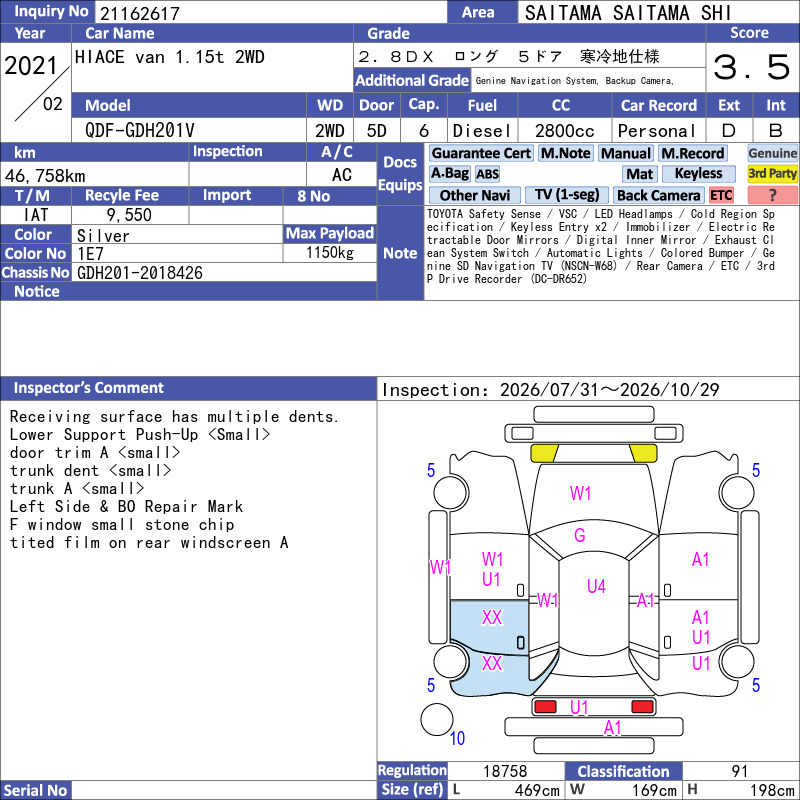This screenshot has width=800, height=800.
Task: Click the Guarantee Cert badge
Action: (x=481, y=153)
